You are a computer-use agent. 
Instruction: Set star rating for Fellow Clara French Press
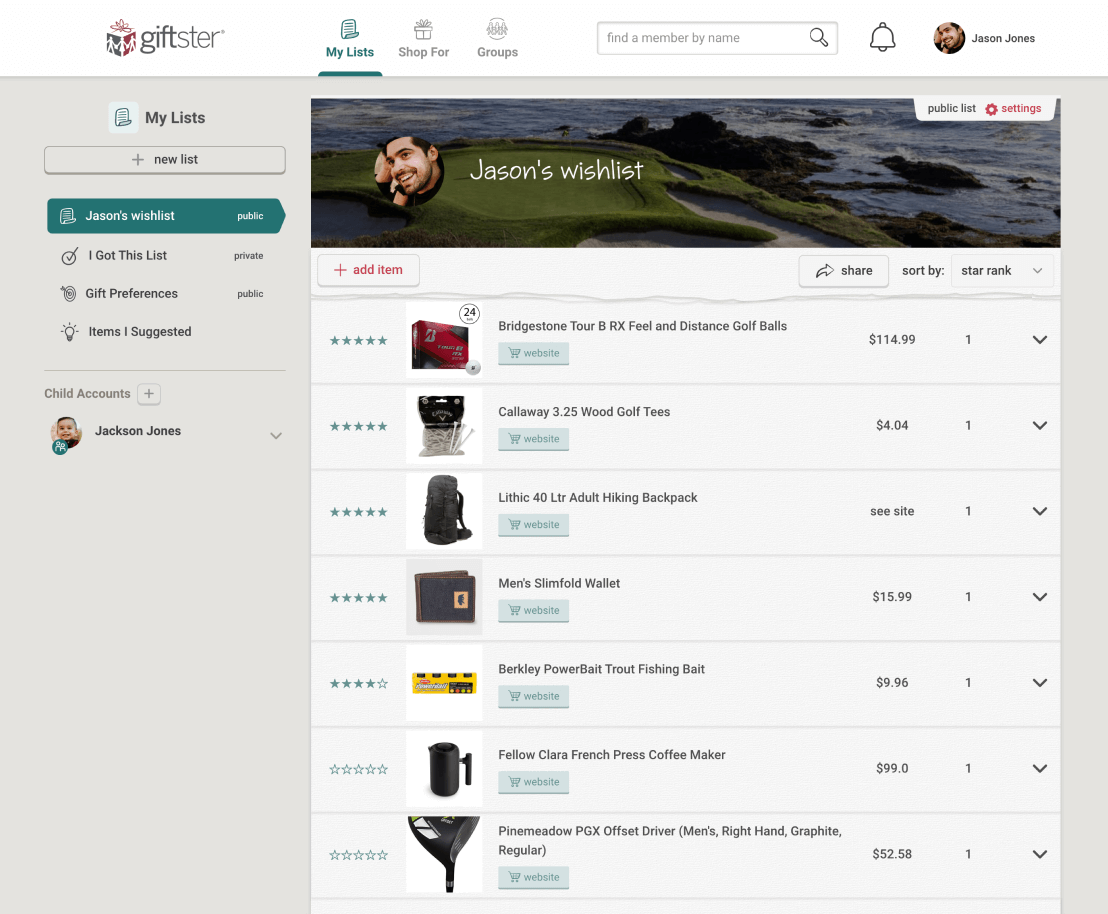(x=358, y=769)
